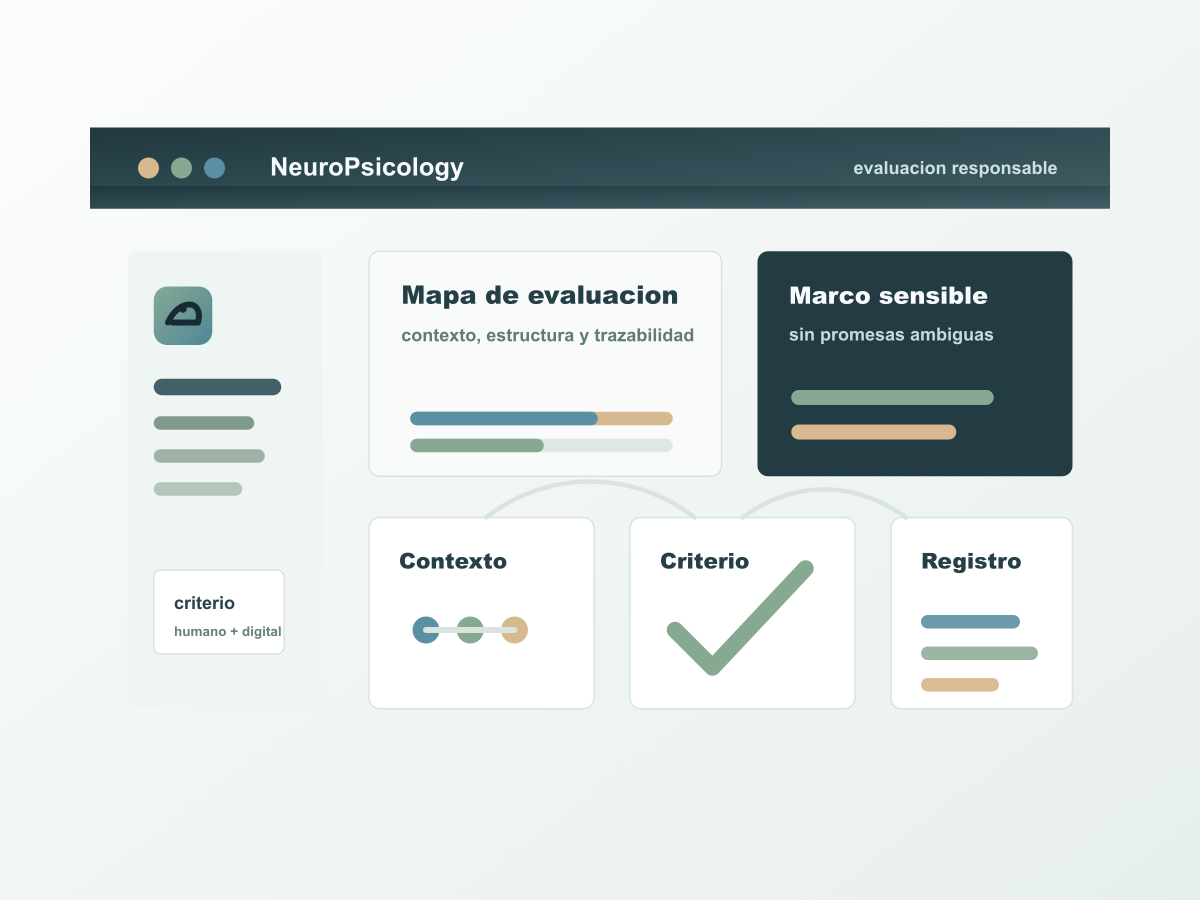Click the sidebar "criterio" box

[219, 612]
